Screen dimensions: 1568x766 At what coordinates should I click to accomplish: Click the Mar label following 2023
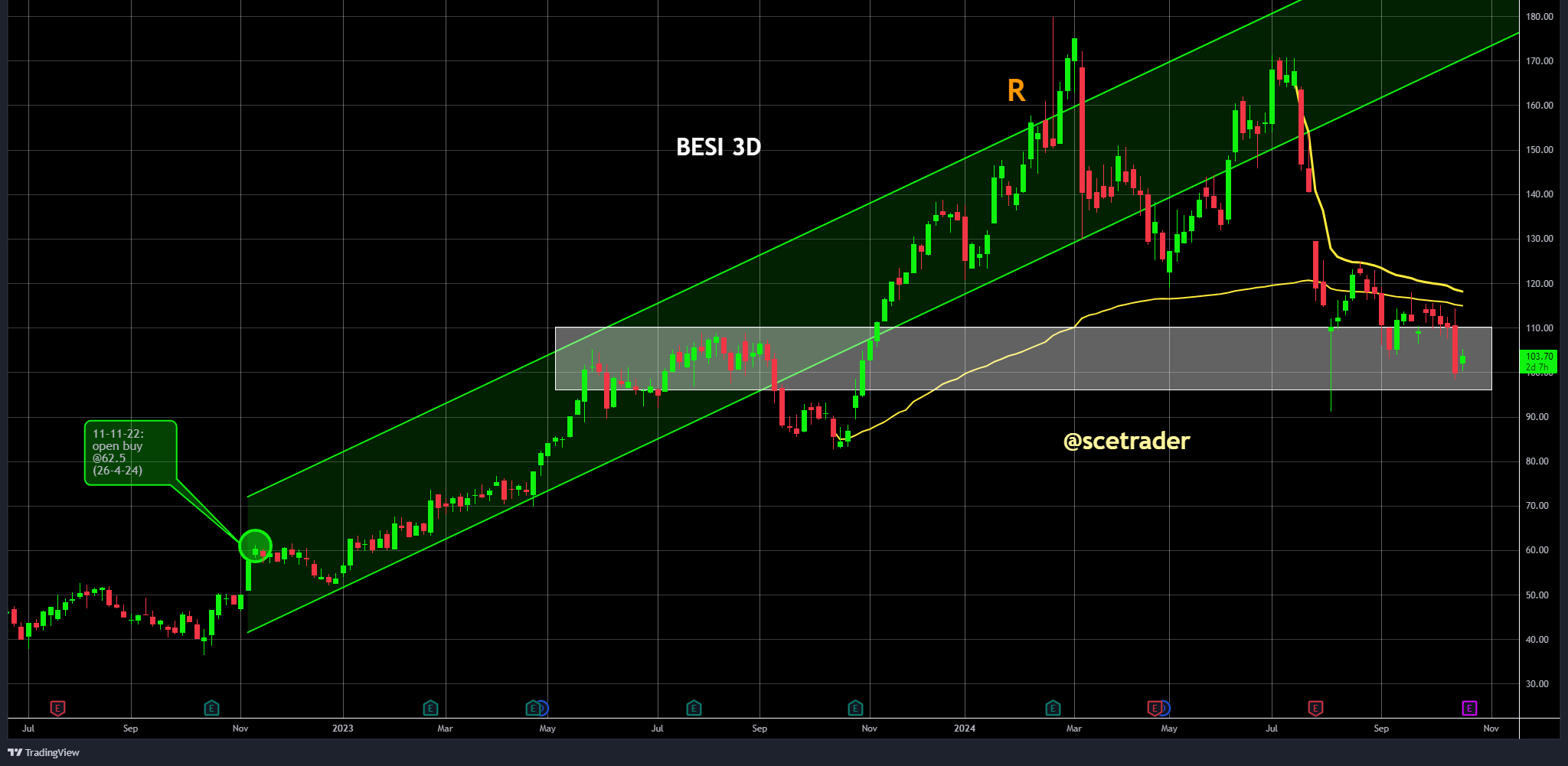445,729
